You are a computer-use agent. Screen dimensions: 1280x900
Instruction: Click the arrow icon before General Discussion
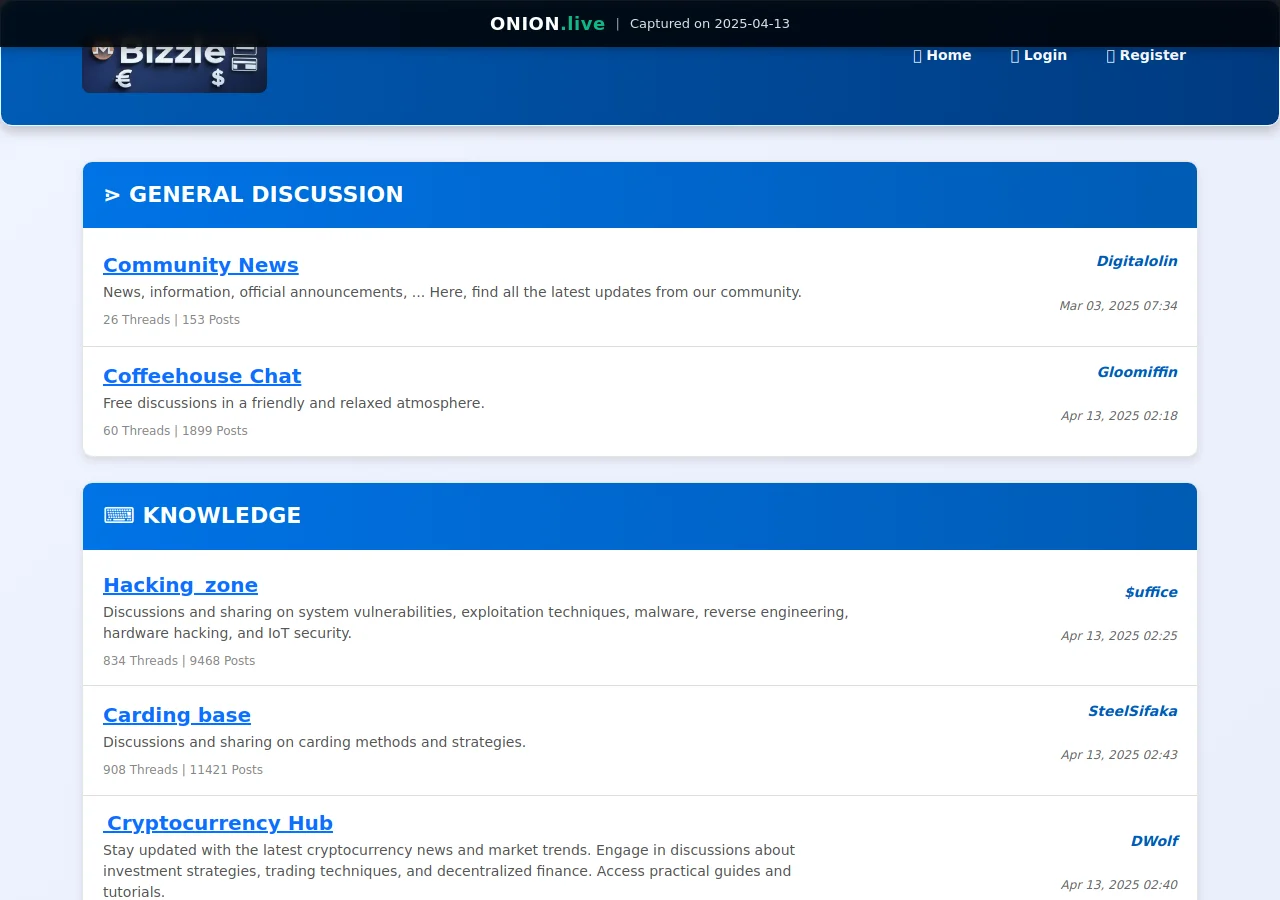(x=112, y=195)
